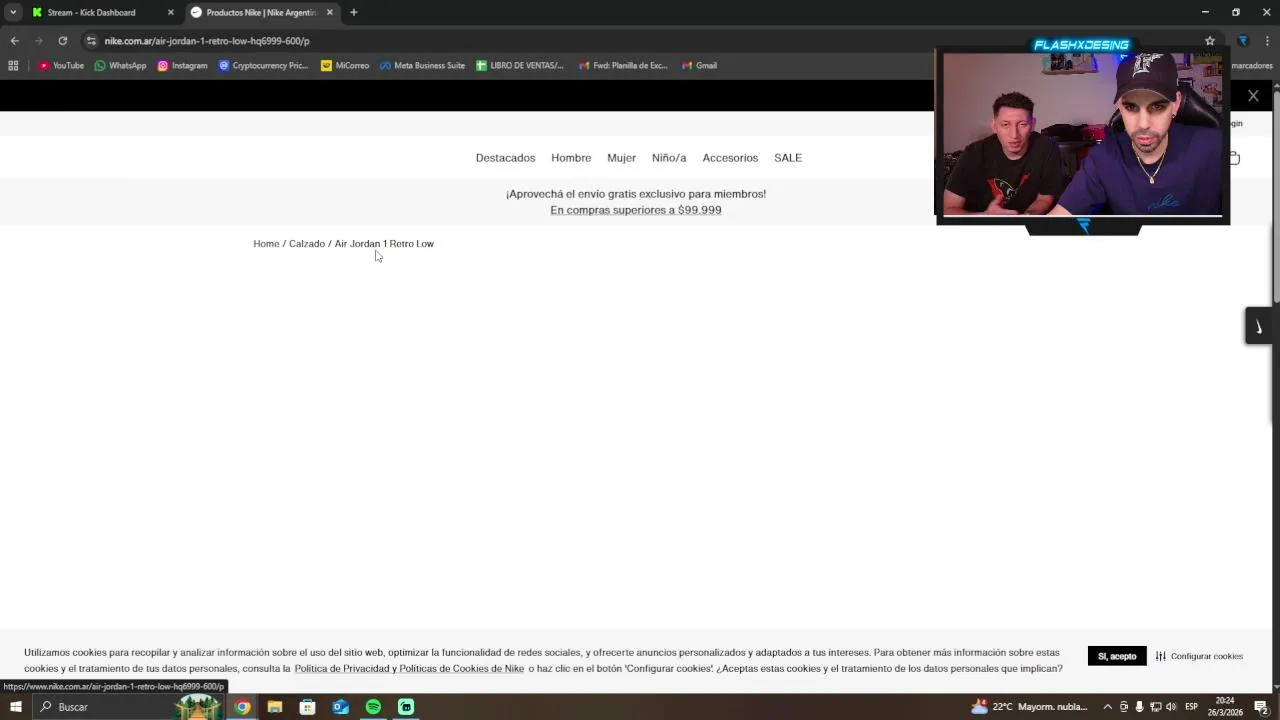Reload the Nike page

pos(62,41)
